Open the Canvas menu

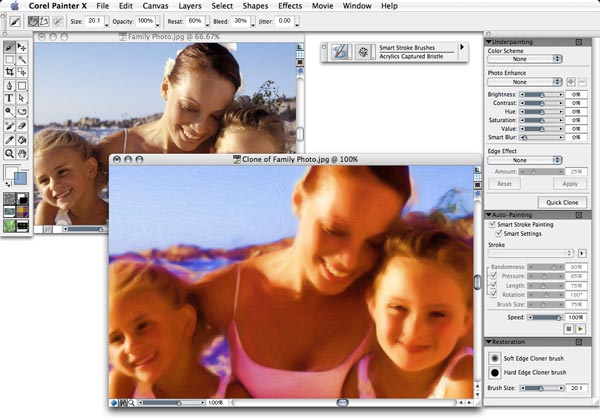155,6
